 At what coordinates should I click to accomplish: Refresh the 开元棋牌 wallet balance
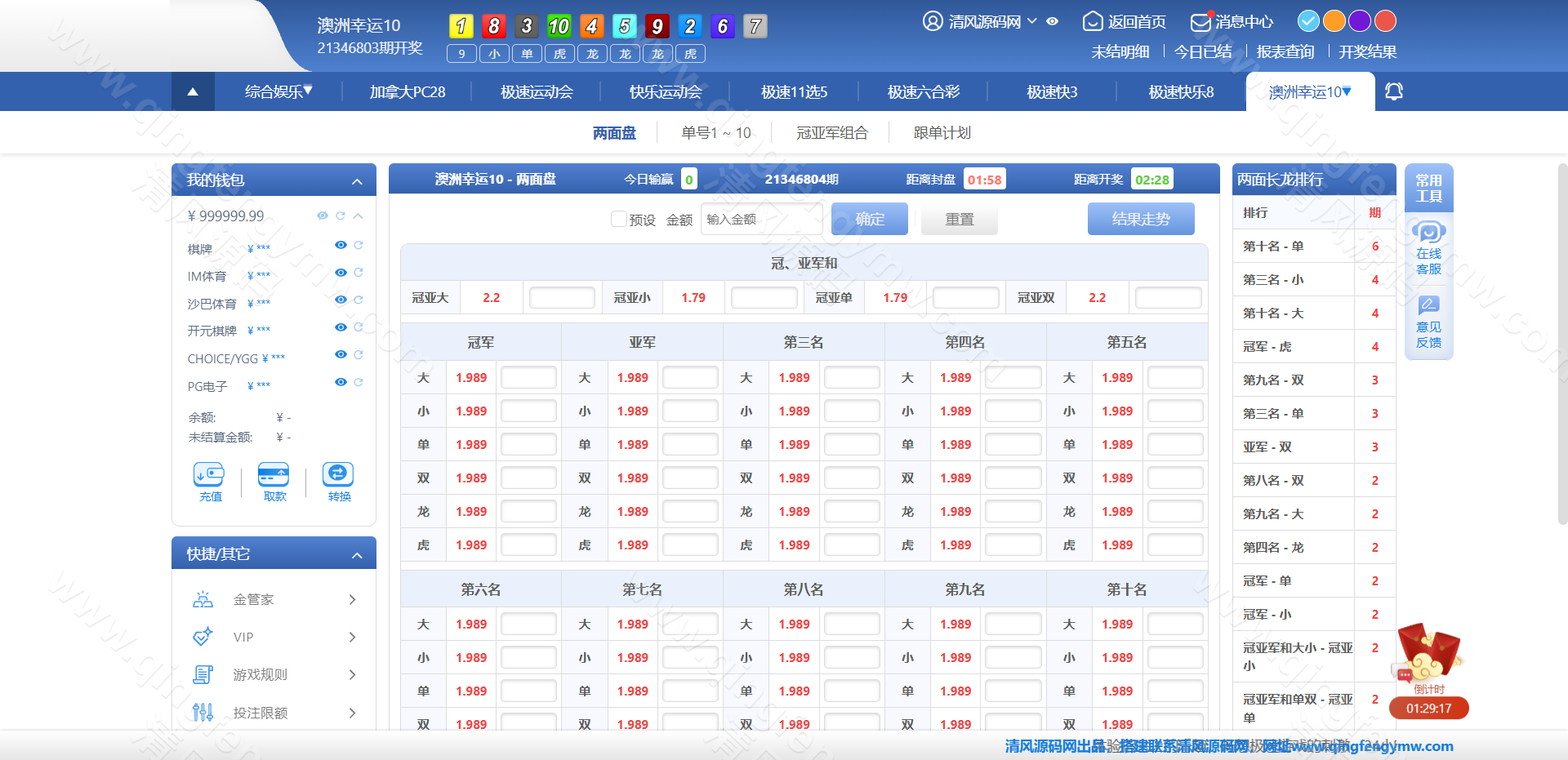(359, 327)
